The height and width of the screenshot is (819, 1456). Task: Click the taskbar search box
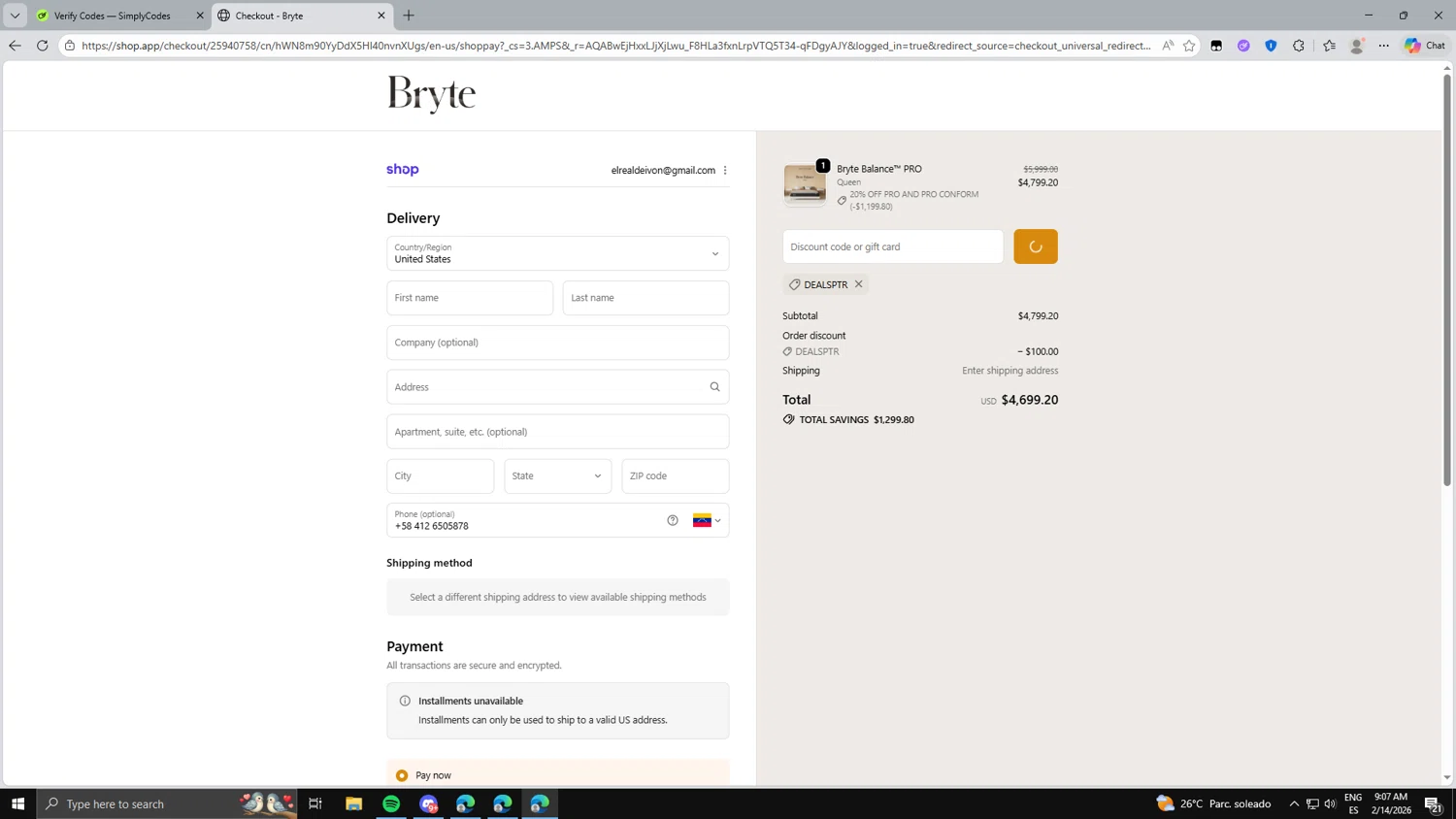click(x=167, y=803)
